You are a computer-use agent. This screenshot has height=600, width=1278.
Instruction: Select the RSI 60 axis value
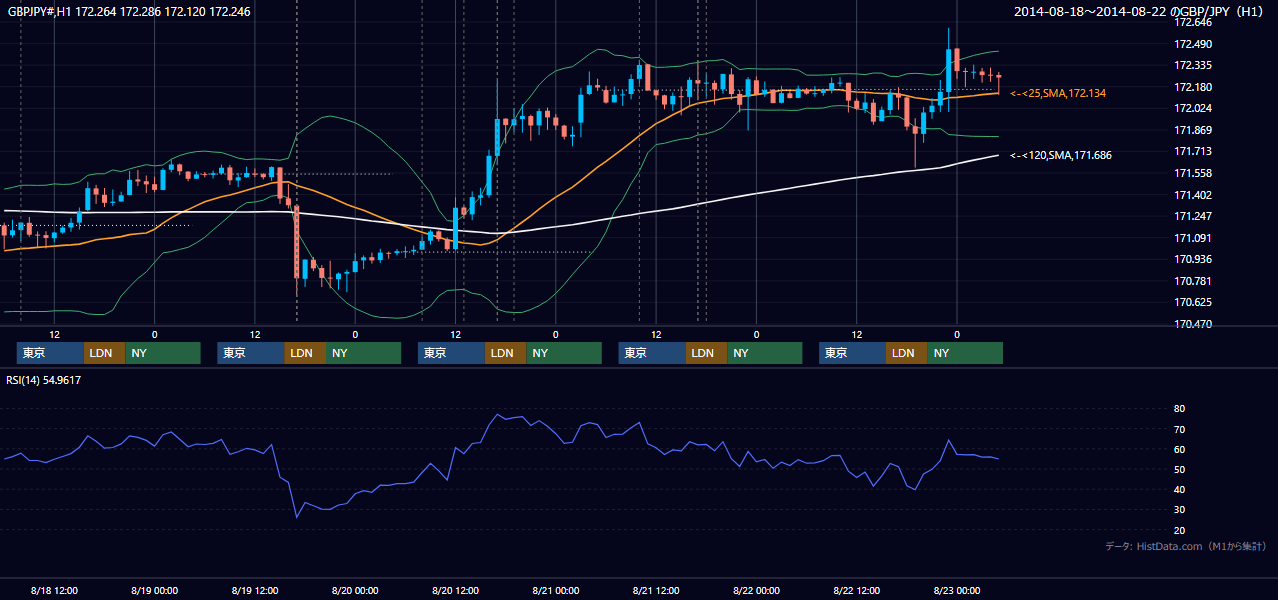pos(1179,449)
